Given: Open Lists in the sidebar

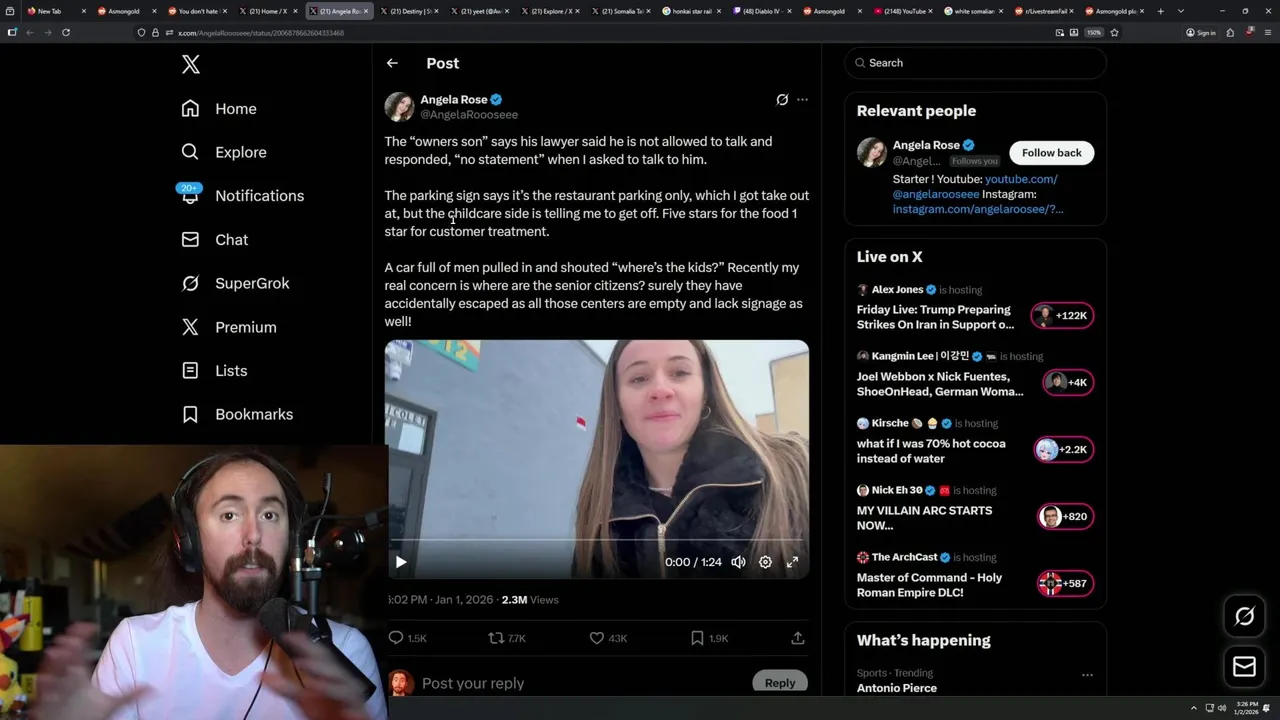Looking at the screenshot, I should click(x=214, y=371).
